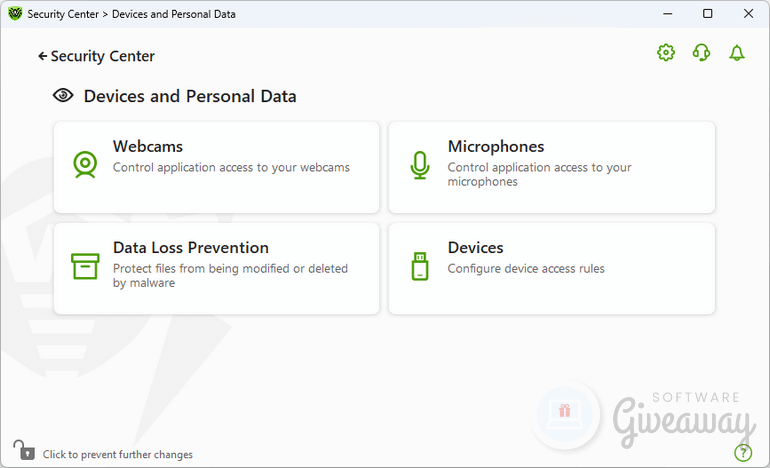Click the 'Click to prevent further changes' text
Viewport: 770px width, 468px height.
pos(118,454)
